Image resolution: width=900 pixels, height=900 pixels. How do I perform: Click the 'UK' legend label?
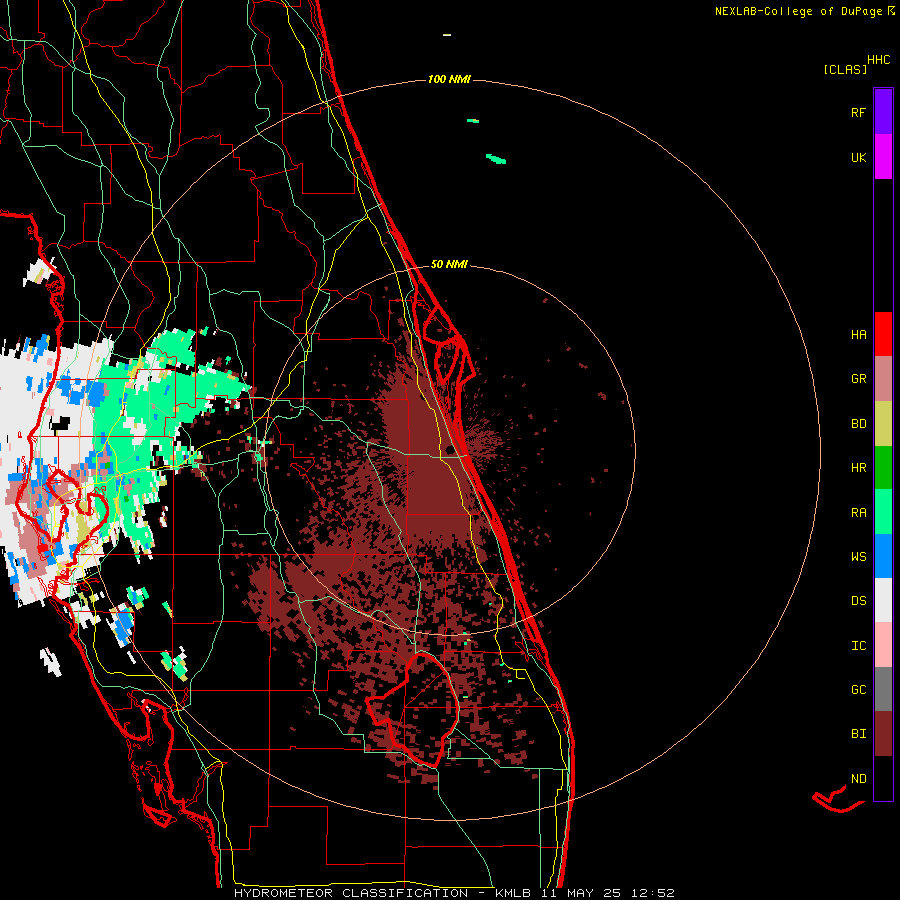[x=858, y=157]
